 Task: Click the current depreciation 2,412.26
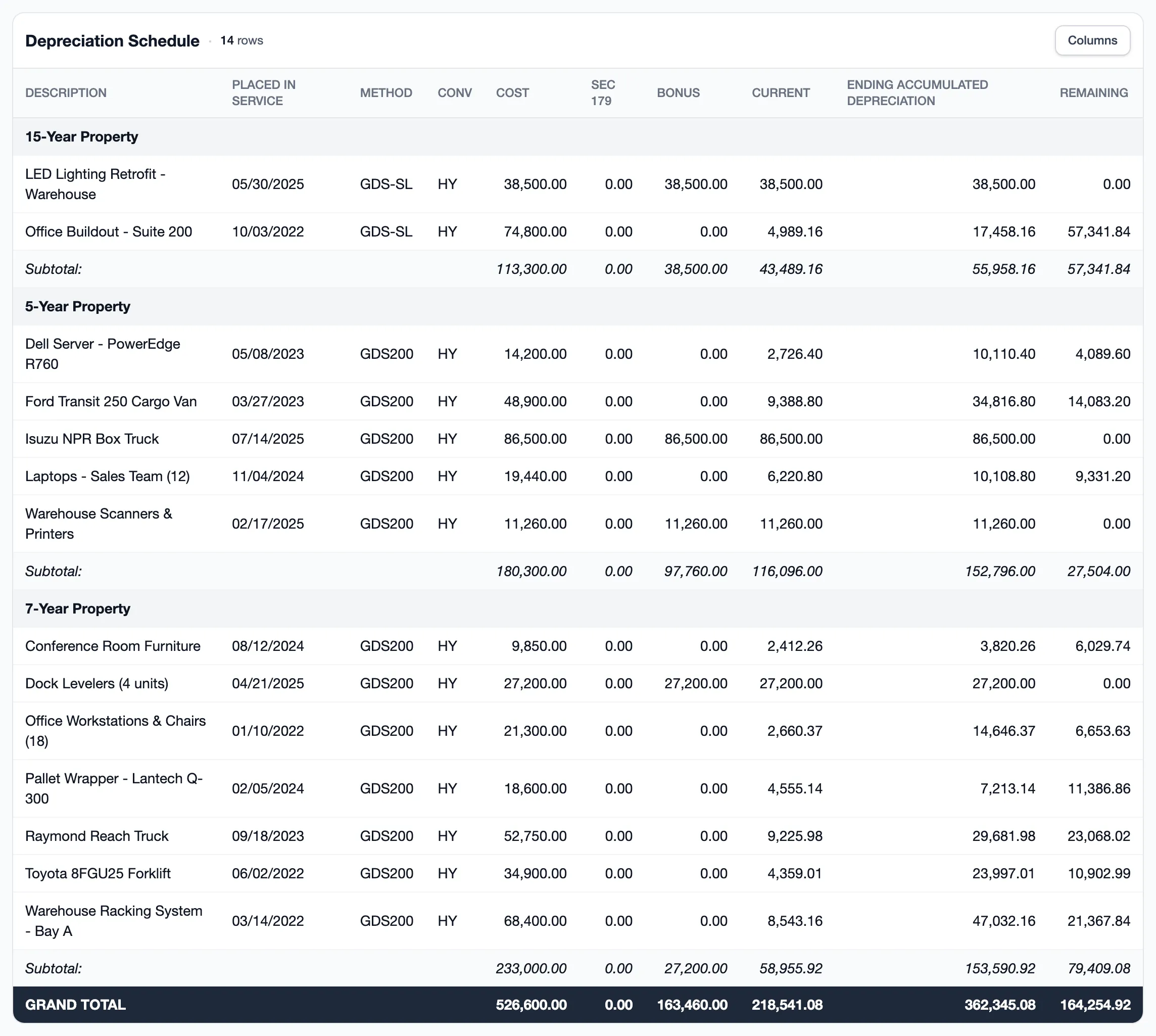[x=795, y=646]
